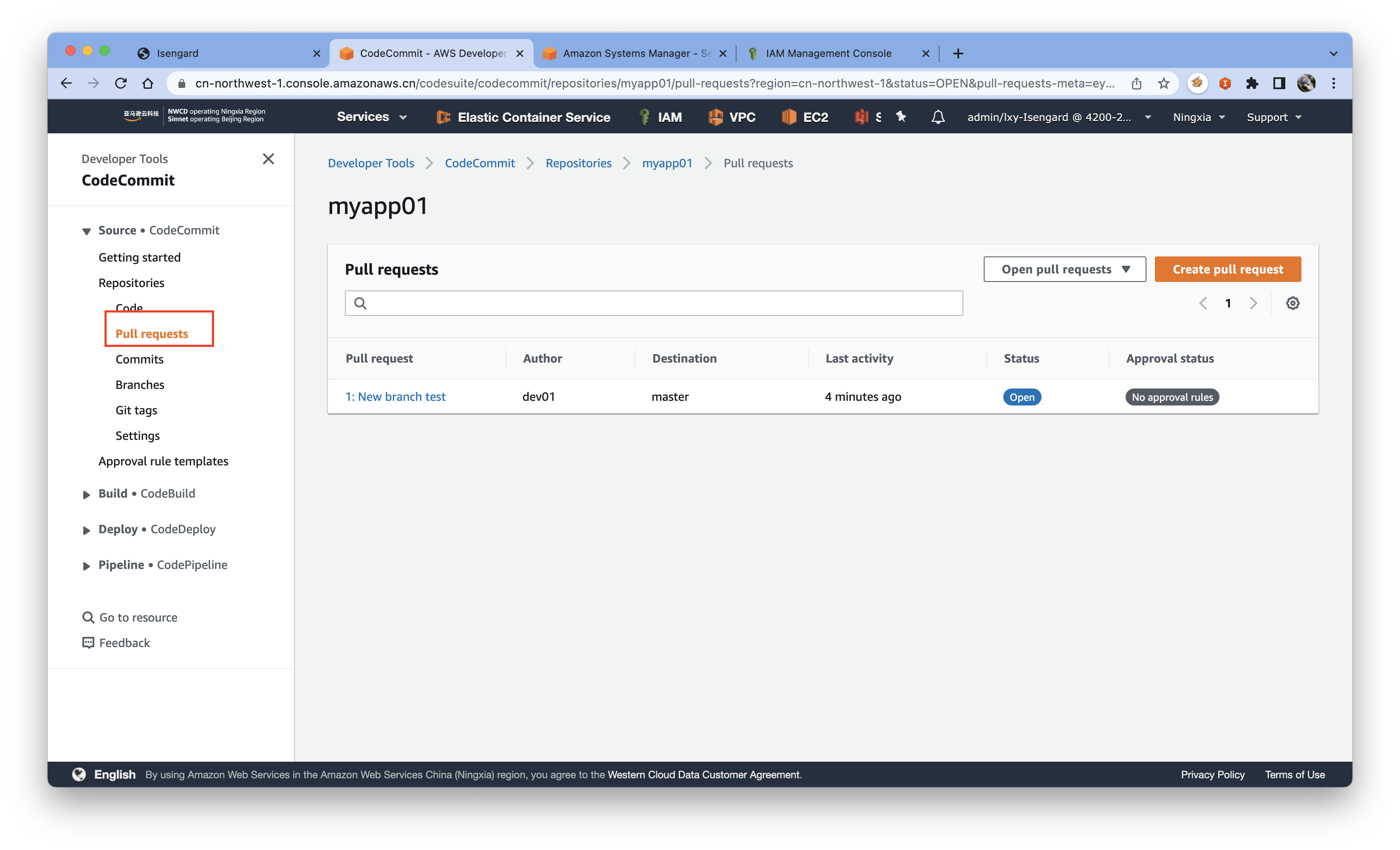This screenshot has width=1400, height=850.
Task: Select the CodeCommit browser tab
Action: pyautogui.click(x=431, y=53)
